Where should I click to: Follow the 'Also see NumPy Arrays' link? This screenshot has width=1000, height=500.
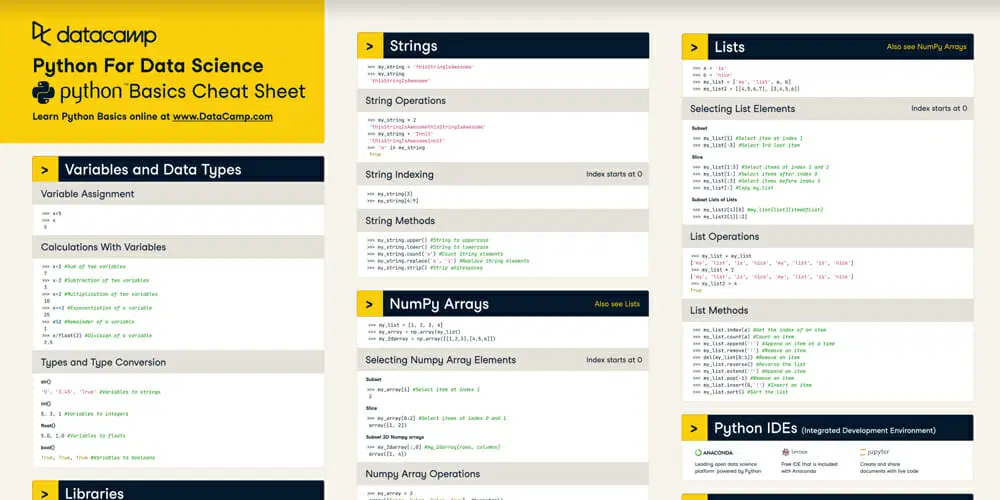[926, 47]
